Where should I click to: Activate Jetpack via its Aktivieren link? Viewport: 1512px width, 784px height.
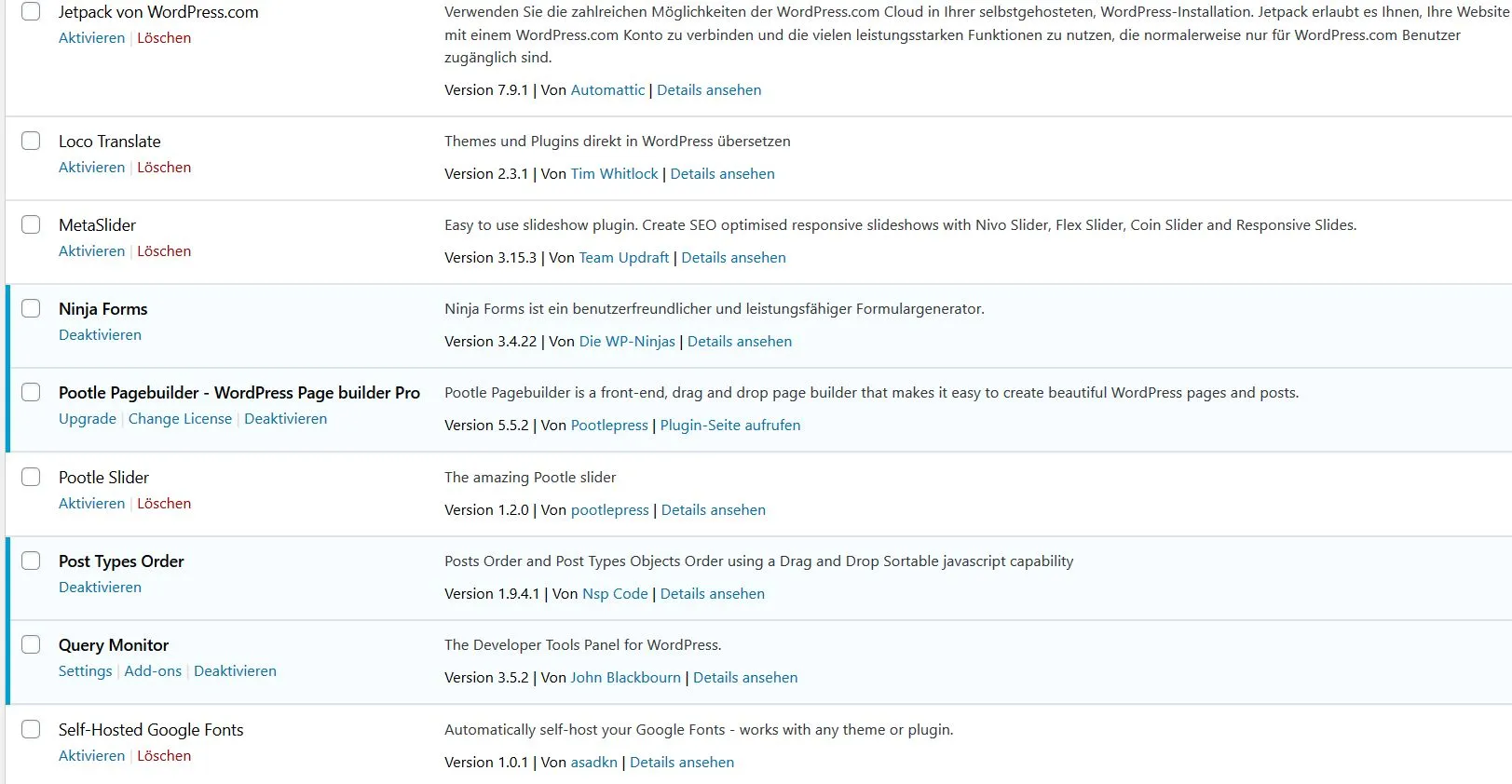click(91, 38)
